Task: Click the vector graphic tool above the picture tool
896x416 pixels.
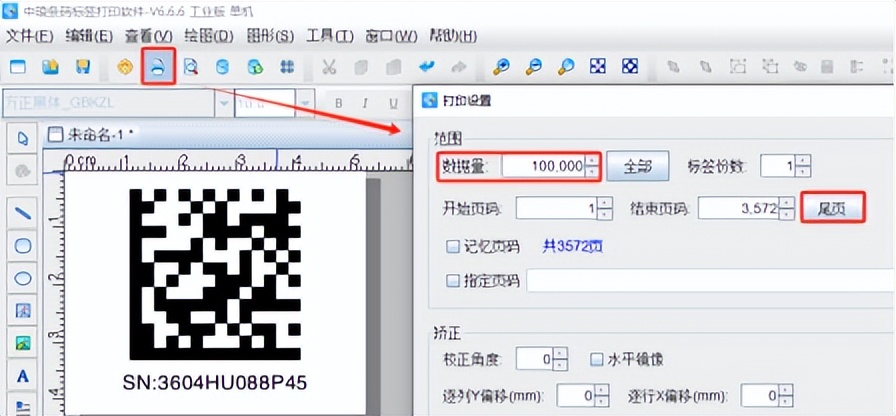Action: pos(22,311)
